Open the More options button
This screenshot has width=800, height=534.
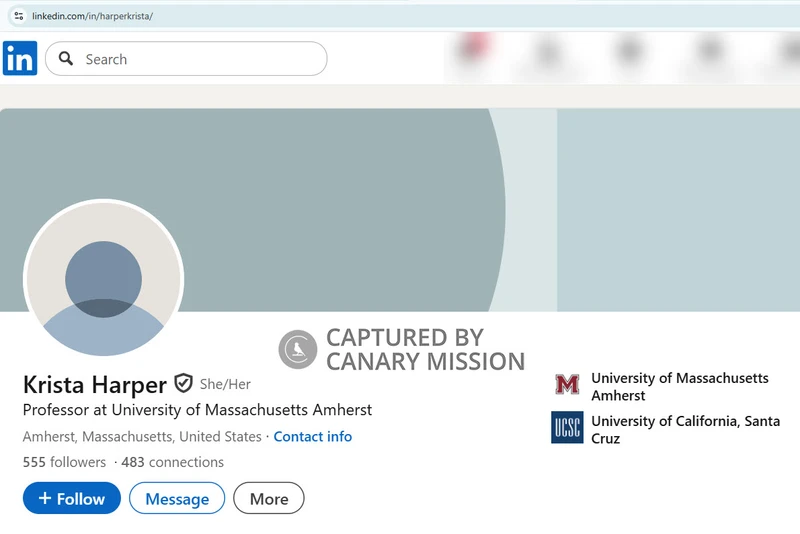269,498
